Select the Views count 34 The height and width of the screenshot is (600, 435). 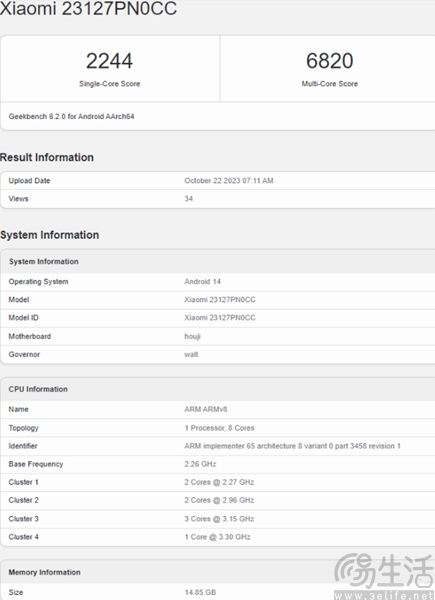pyautogui.click(x=189, y=199)
